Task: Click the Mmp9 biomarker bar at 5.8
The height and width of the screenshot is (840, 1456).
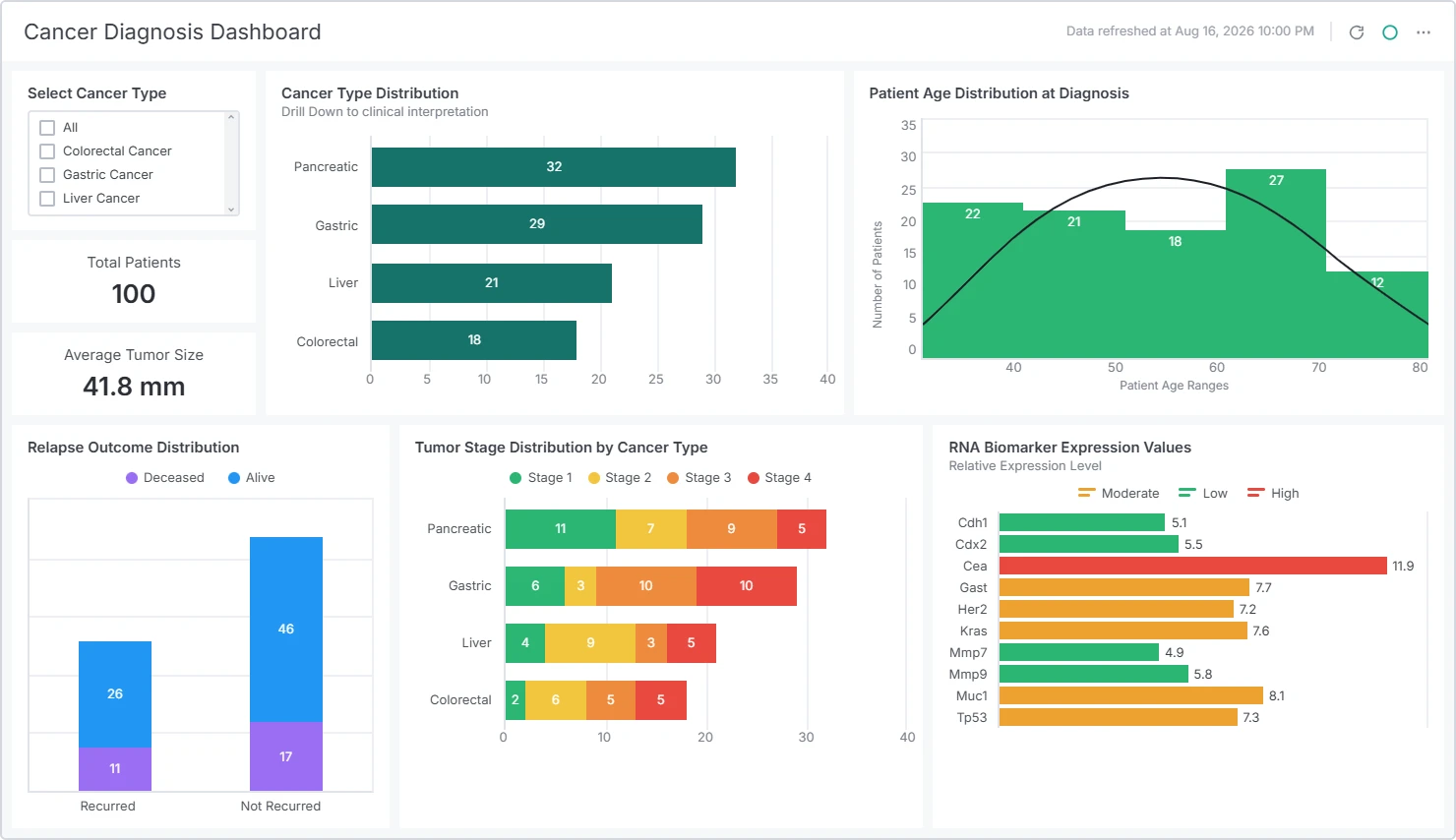Action: point(1094,674)
